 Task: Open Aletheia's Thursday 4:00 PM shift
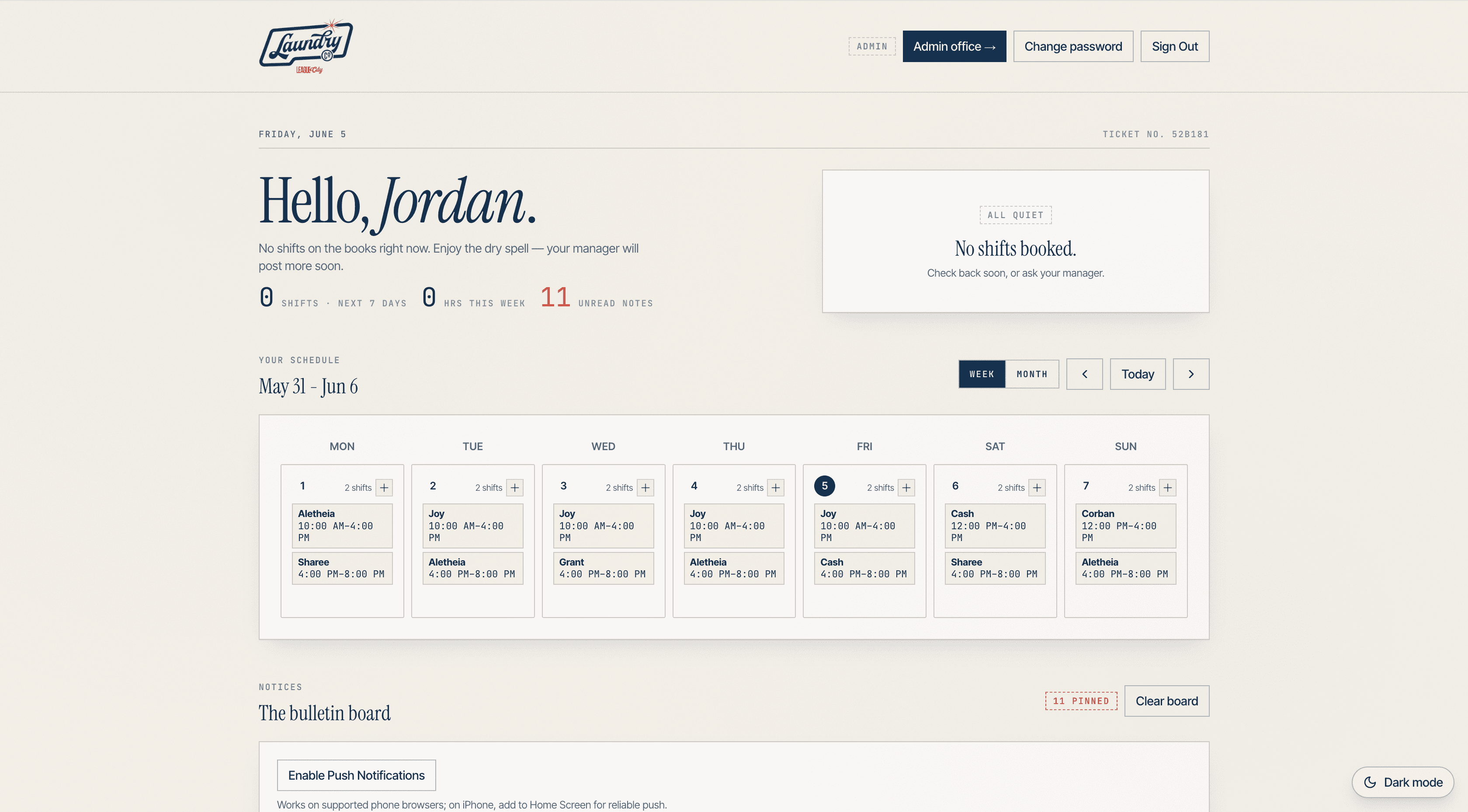pyautogui.click(x=734, y=568)
